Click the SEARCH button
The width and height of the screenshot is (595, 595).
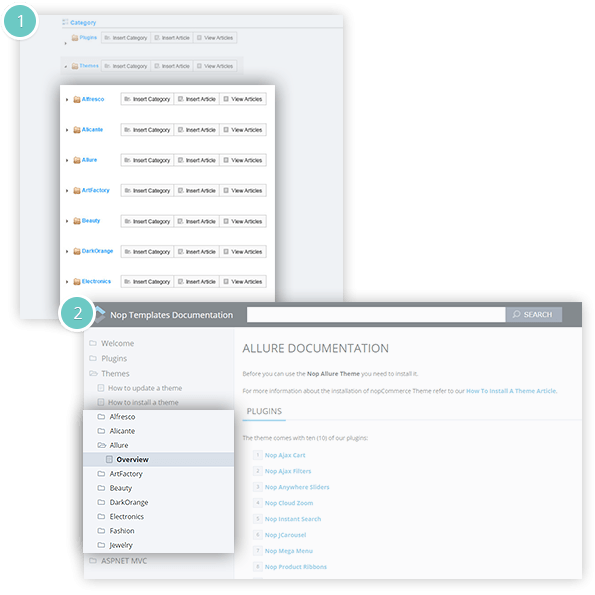534,315
